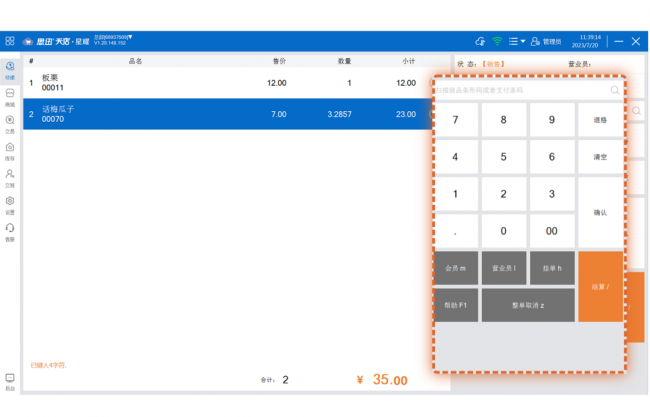Click the 确认 confirm key

(x=600, y=212)
